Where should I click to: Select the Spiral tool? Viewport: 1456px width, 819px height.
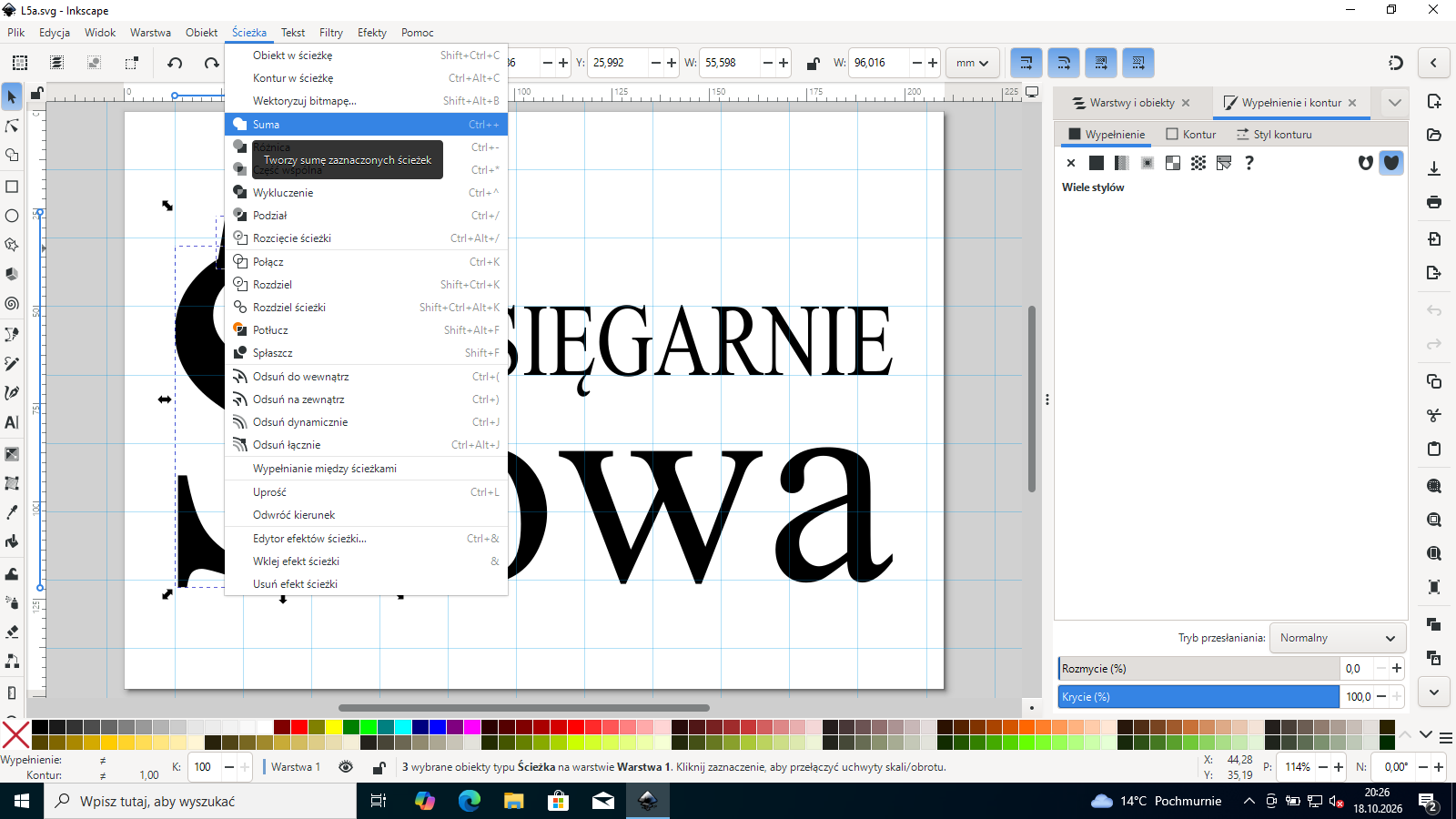coord(12,303)
